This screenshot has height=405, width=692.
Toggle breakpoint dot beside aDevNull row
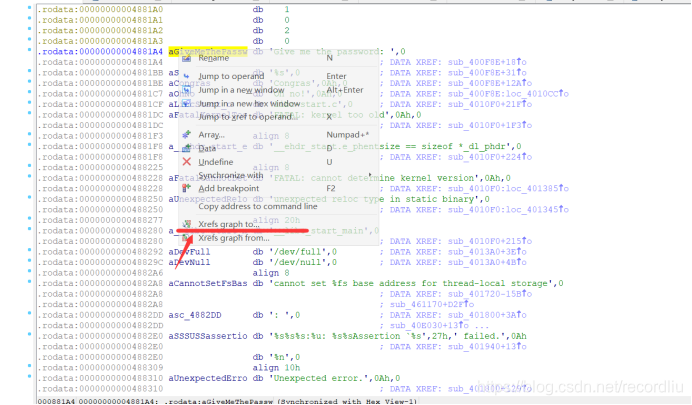coord(29,261)
